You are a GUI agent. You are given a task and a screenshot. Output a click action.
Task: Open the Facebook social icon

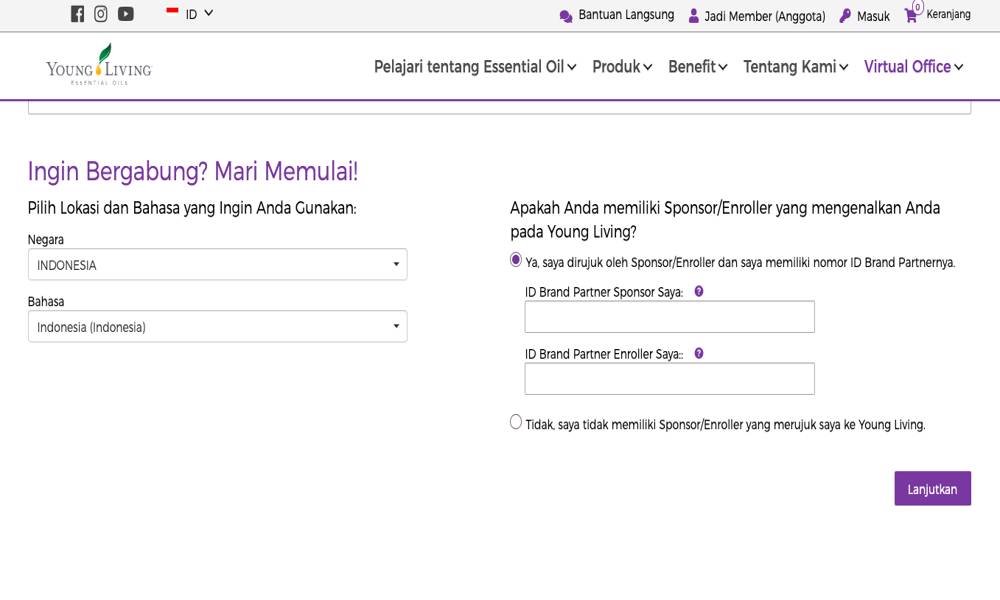tap(77, 13)
